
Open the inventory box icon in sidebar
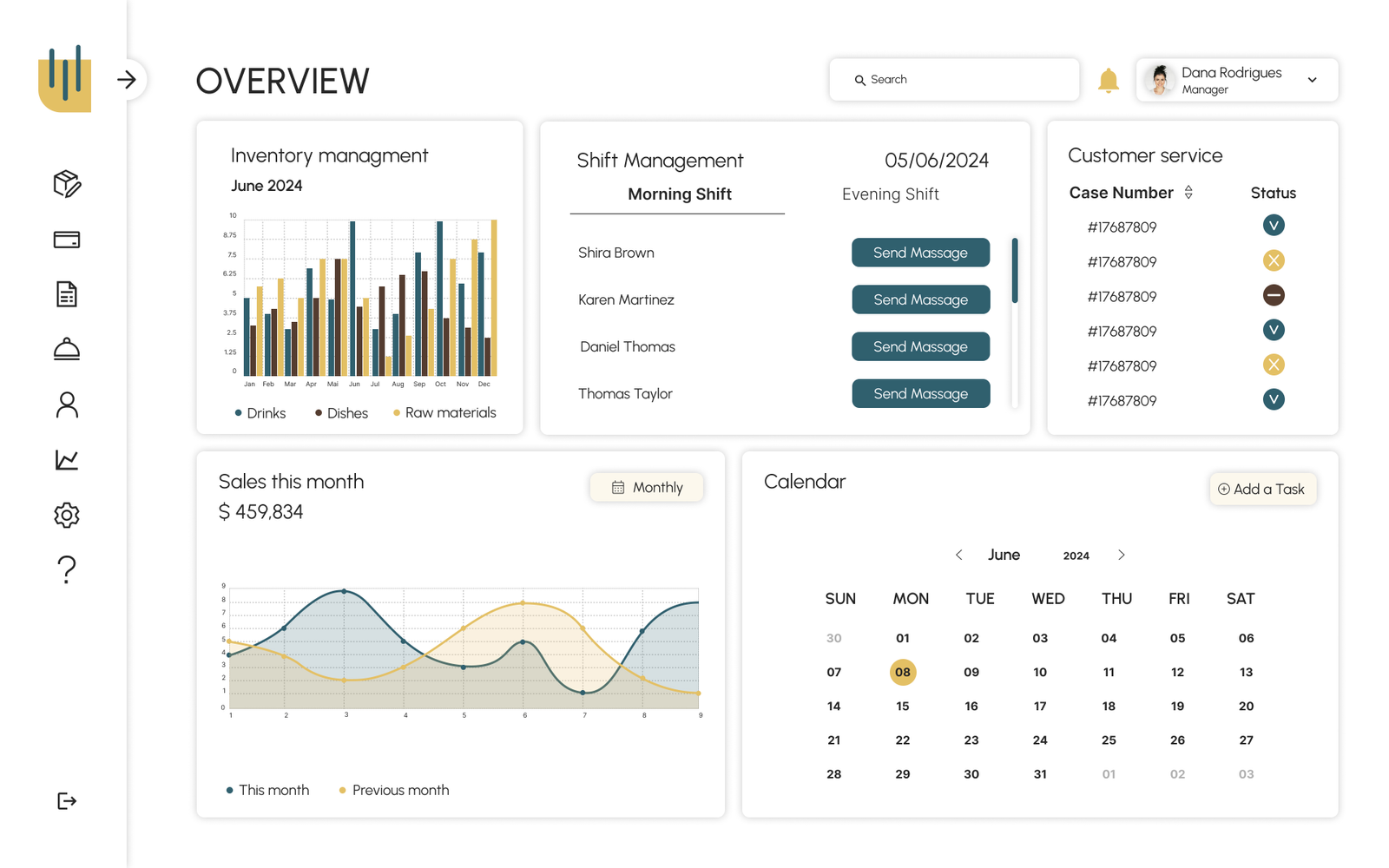click(x=67, y=183)
